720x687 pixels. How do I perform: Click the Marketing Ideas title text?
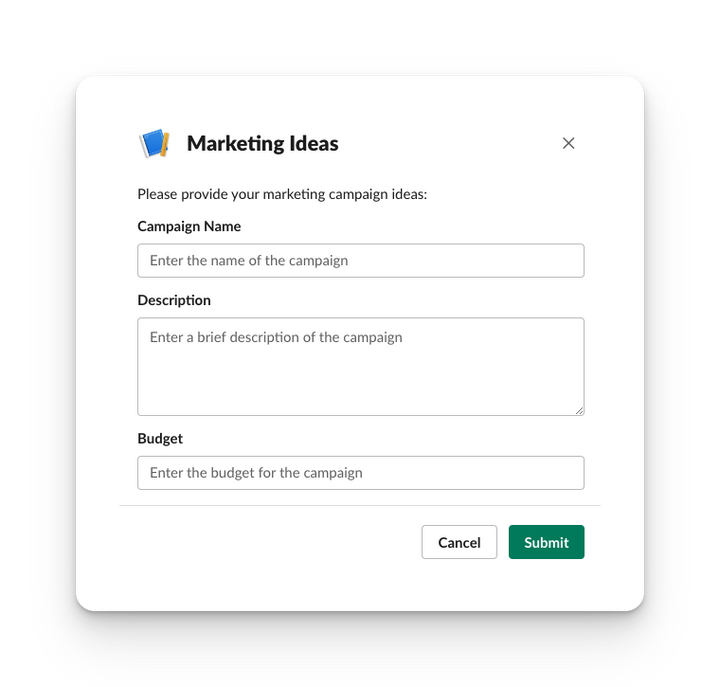(x=262, y=143)
